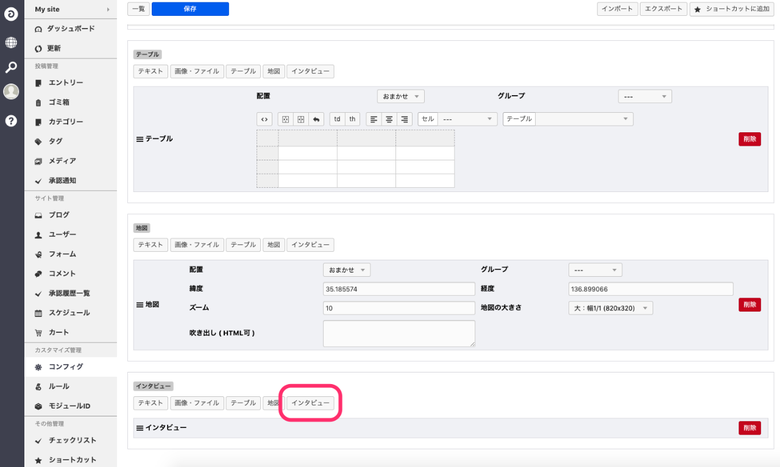Open the user avatar profile icon
780x467 pixels.
[x=11, y=92]
